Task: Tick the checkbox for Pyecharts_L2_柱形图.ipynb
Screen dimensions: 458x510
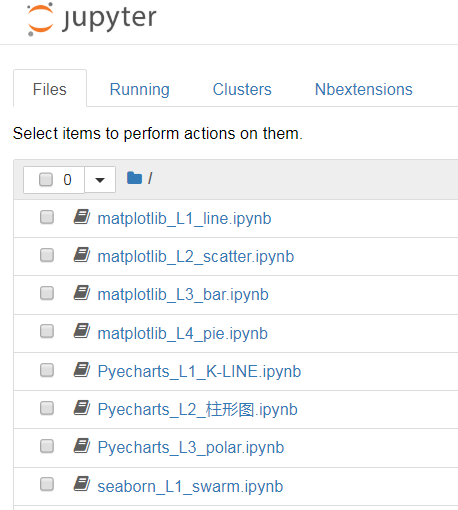Action: (47, 408)
